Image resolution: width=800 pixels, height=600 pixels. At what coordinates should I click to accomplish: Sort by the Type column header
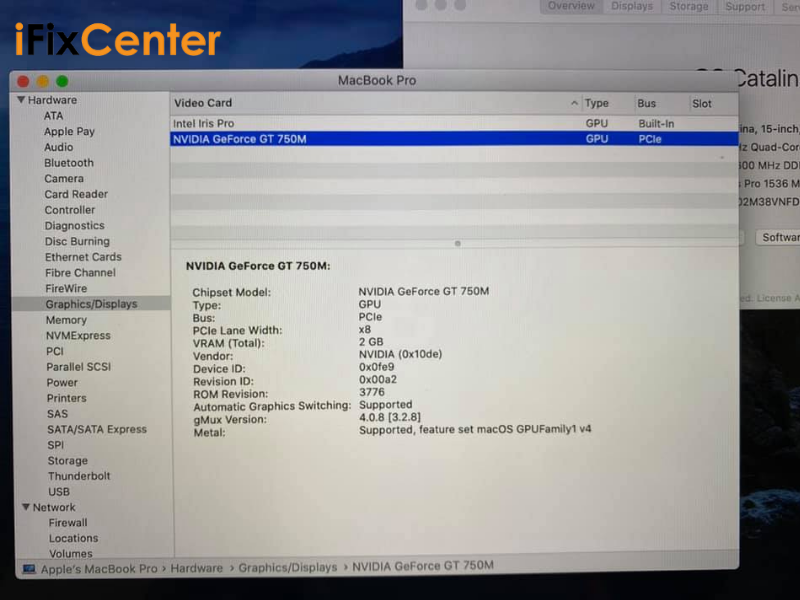pos(596,104)
